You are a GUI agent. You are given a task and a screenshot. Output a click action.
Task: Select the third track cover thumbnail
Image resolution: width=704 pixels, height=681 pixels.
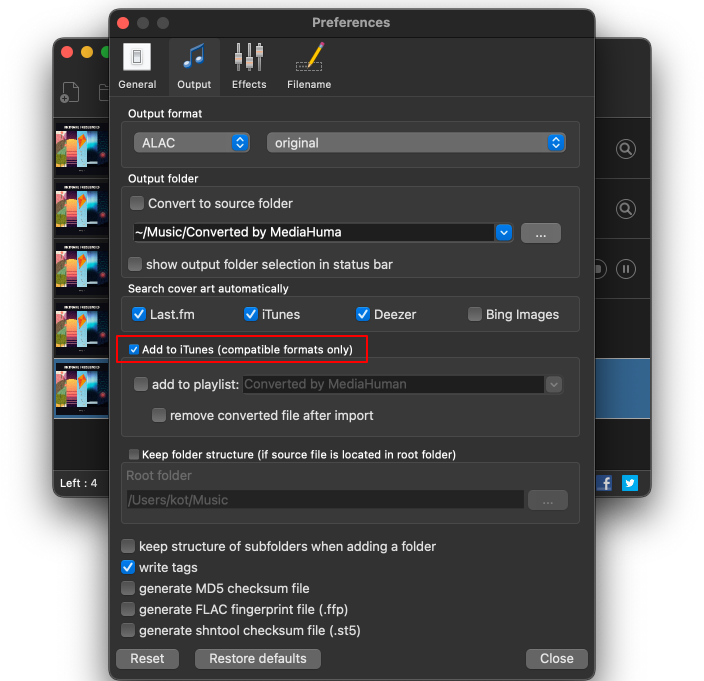tap(82, 268)
